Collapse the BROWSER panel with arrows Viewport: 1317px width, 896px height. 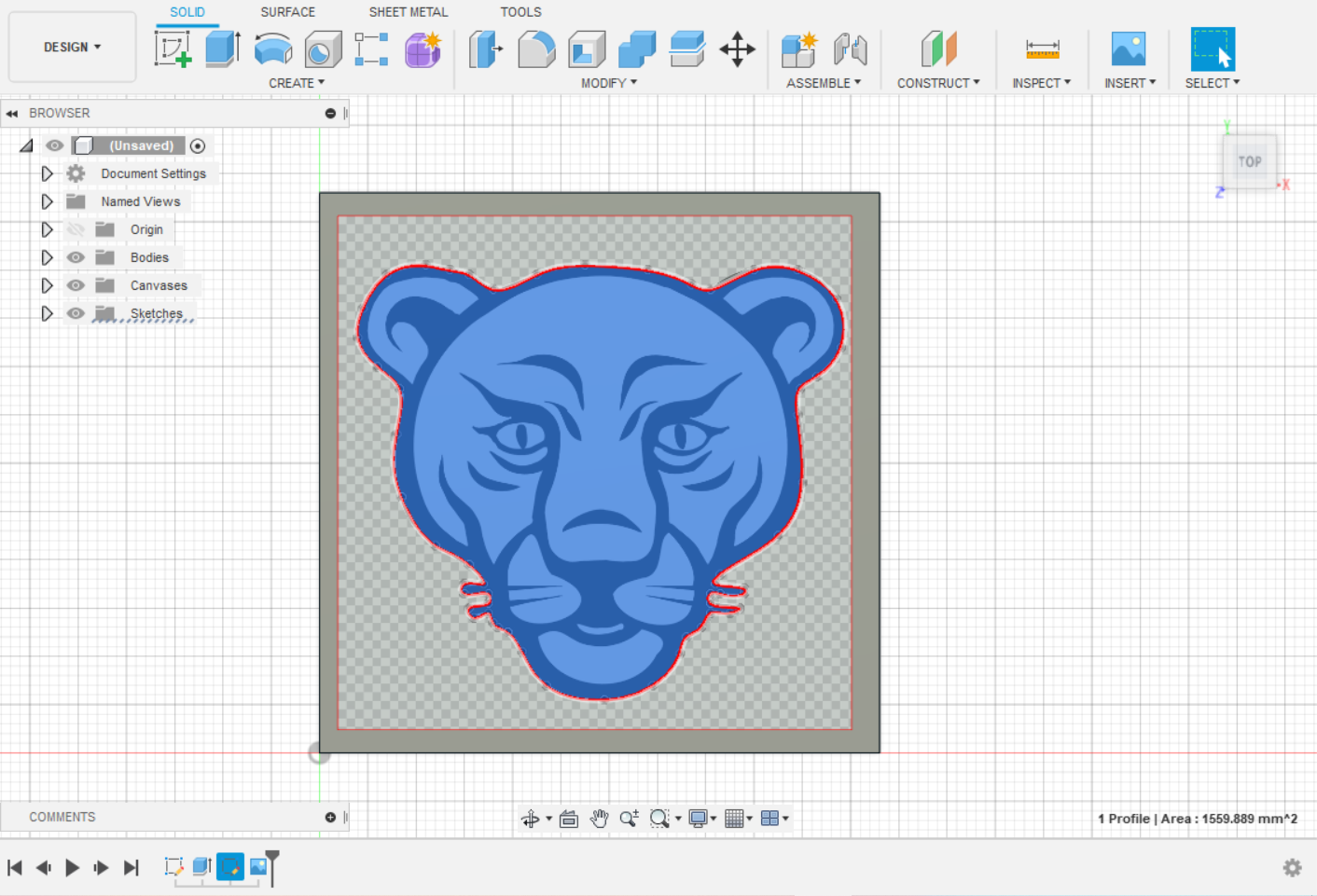11,113
